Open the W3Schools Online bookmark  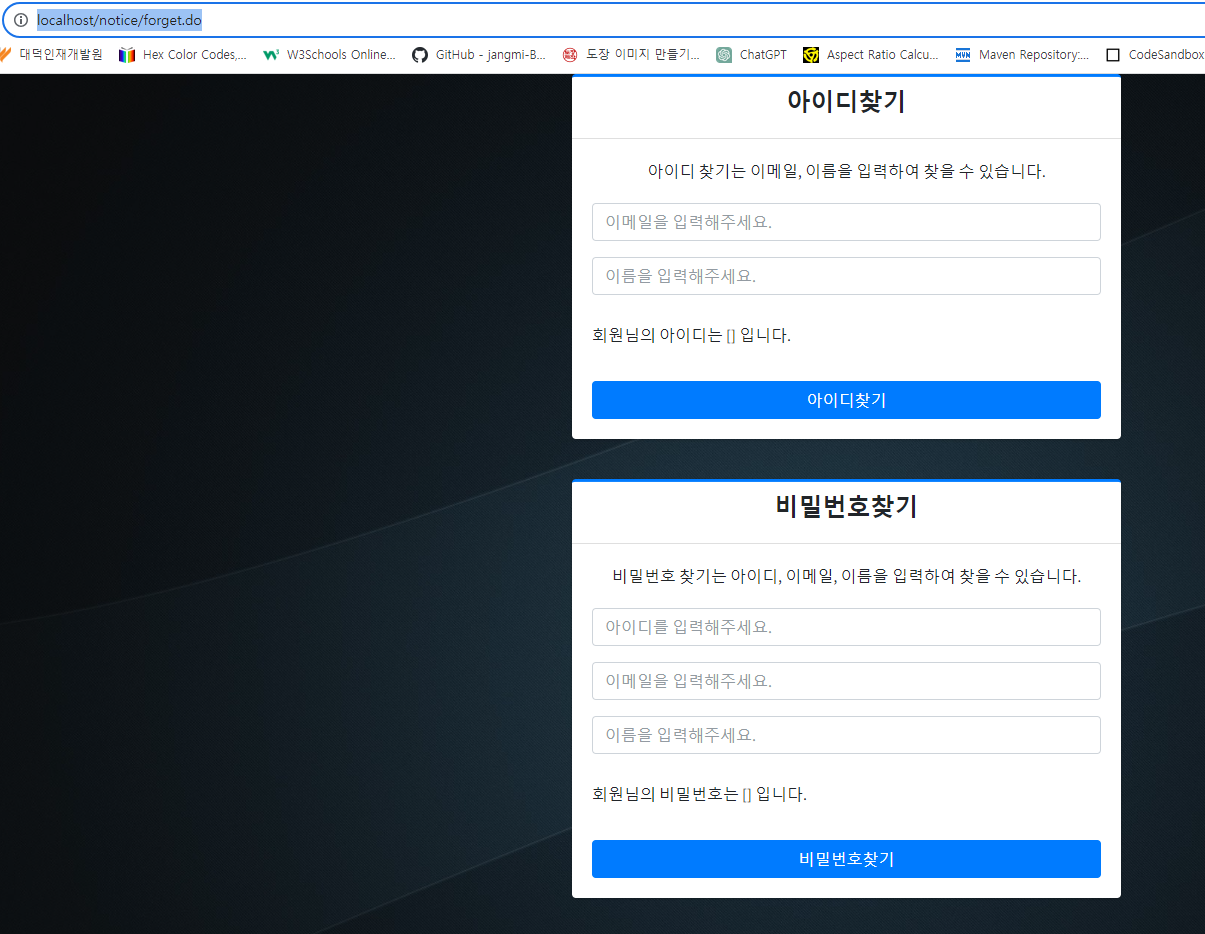pos(329,55)
